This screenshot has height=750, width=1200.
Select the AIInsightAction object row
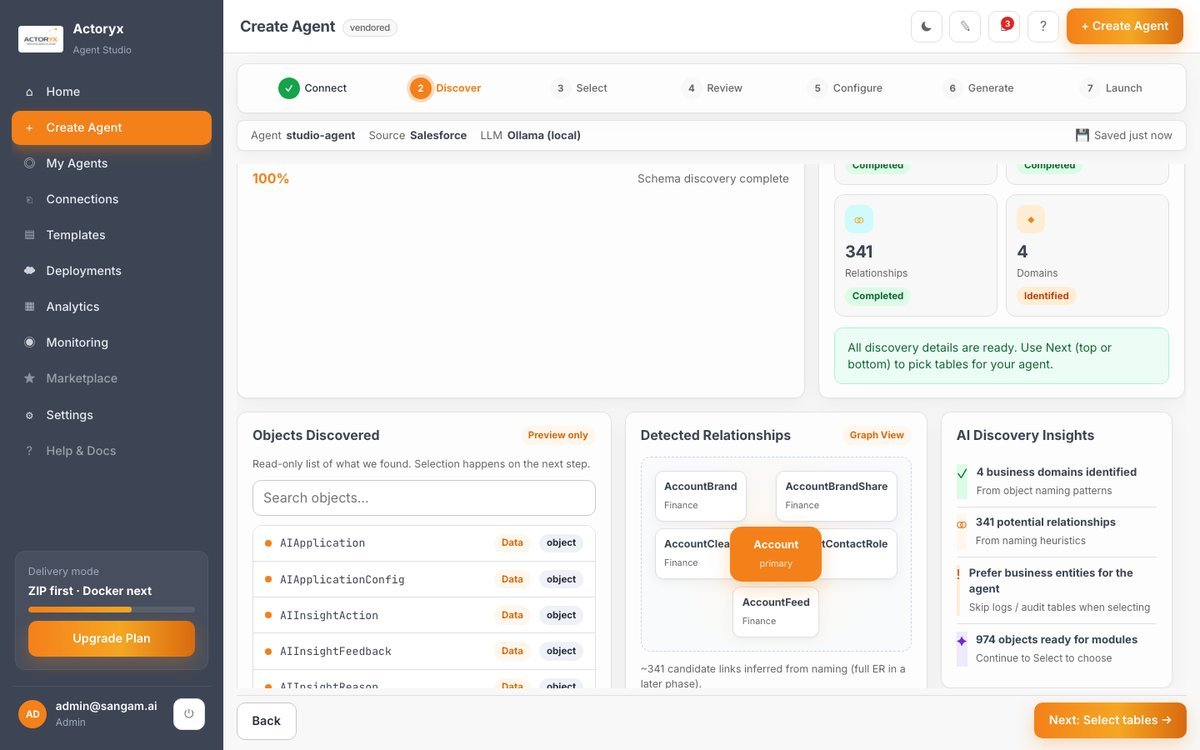pos(424,615)
